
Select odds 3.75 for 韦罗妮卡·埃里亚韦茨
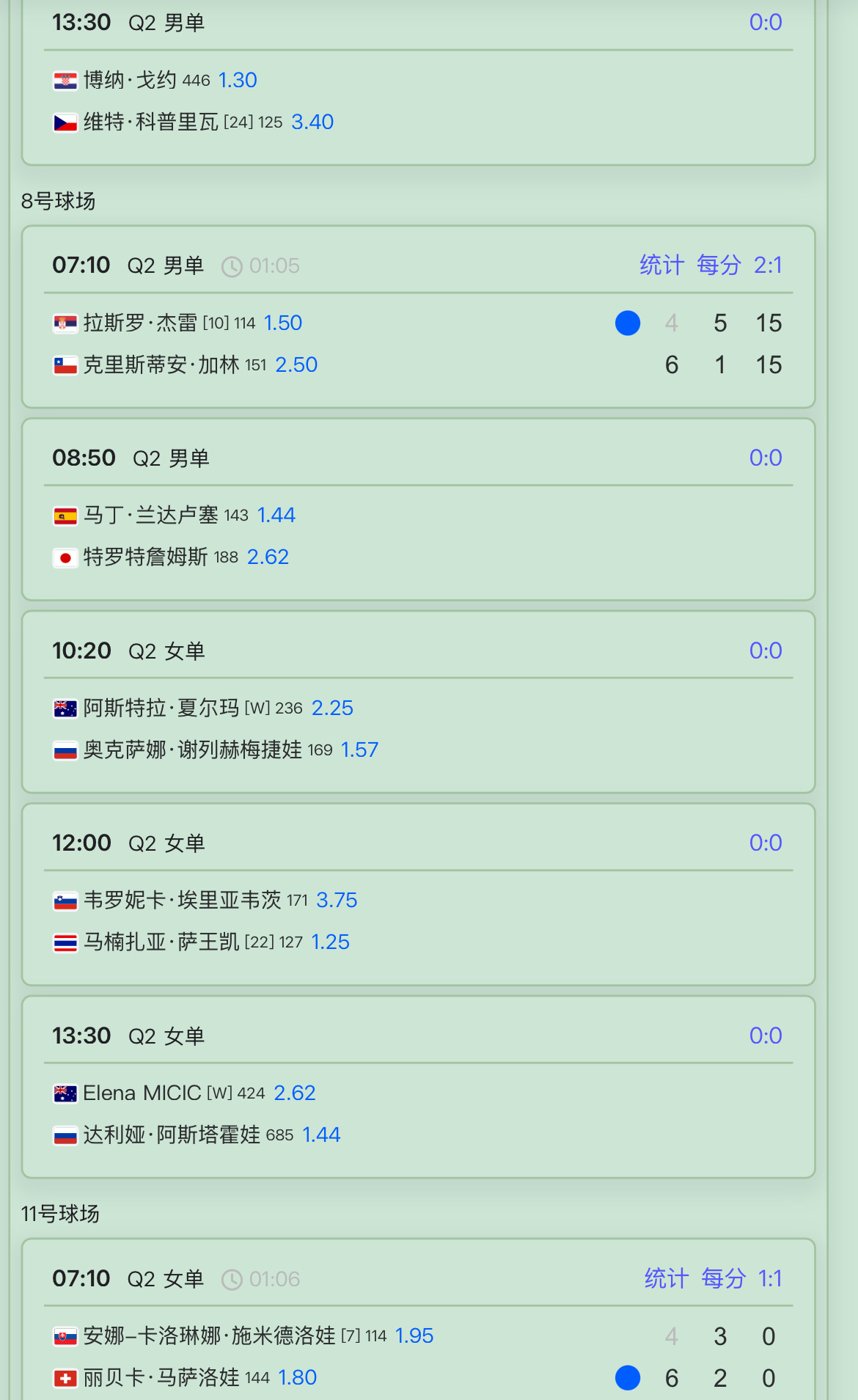click(337, 900)
